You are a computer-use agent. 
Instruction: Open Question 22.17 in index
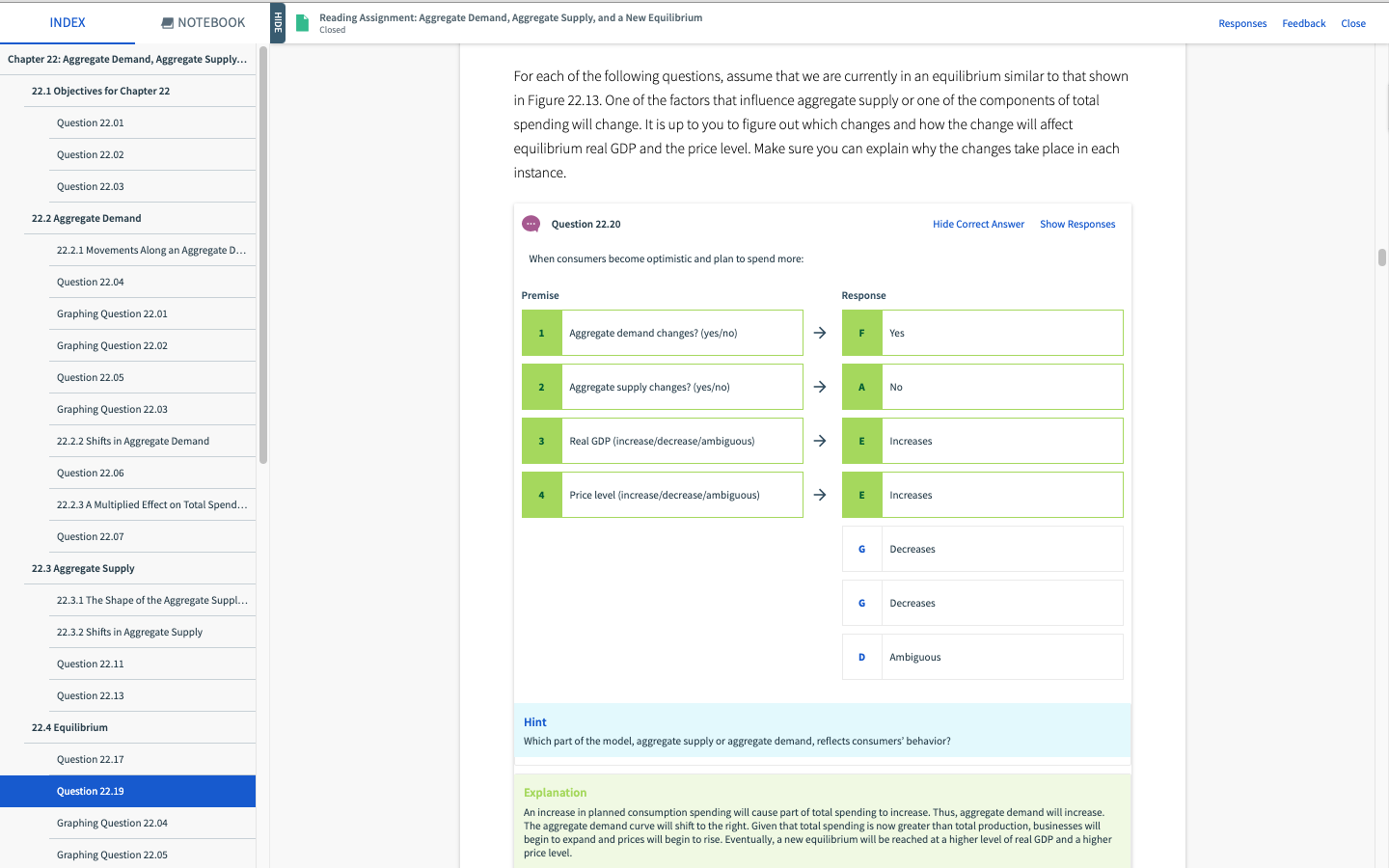tap(152, 759)
